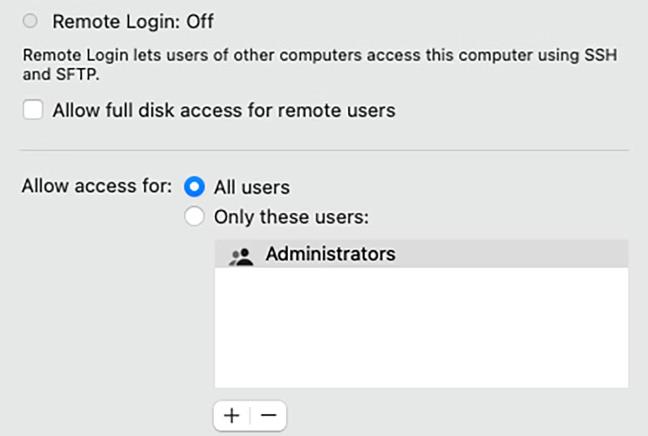This screenshot has width=648, height=436.
Task: Click blank space right of the Administrators entry
Action: [520, 255]
